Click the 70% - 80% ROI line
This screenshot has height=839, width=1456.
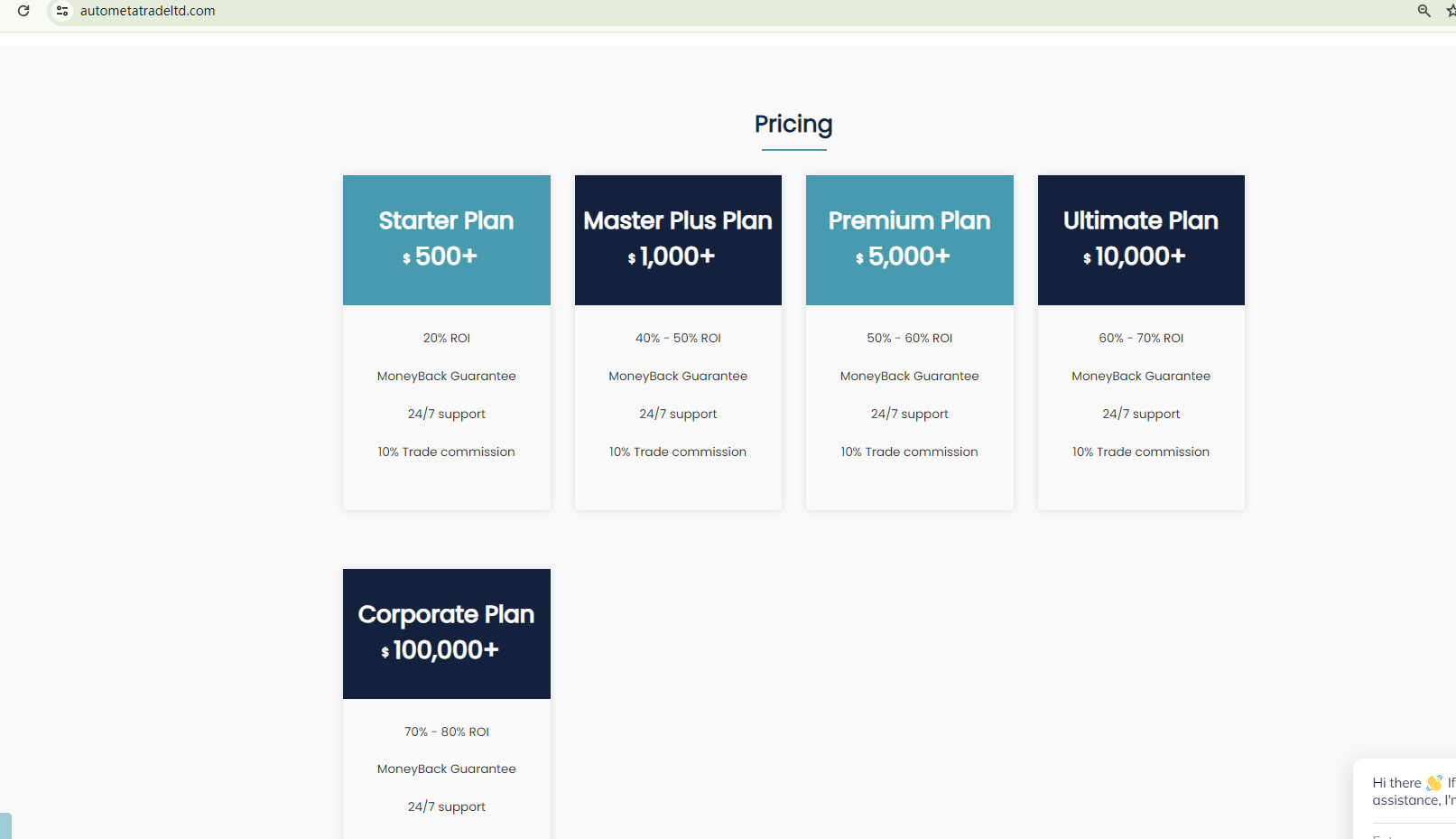point(446,732)
